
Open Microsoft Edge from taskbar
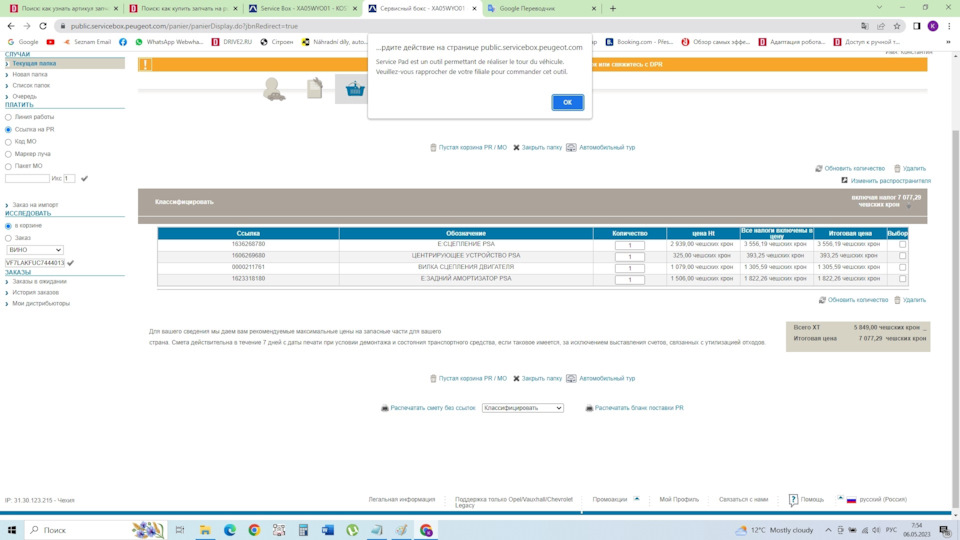coord(230,530)
